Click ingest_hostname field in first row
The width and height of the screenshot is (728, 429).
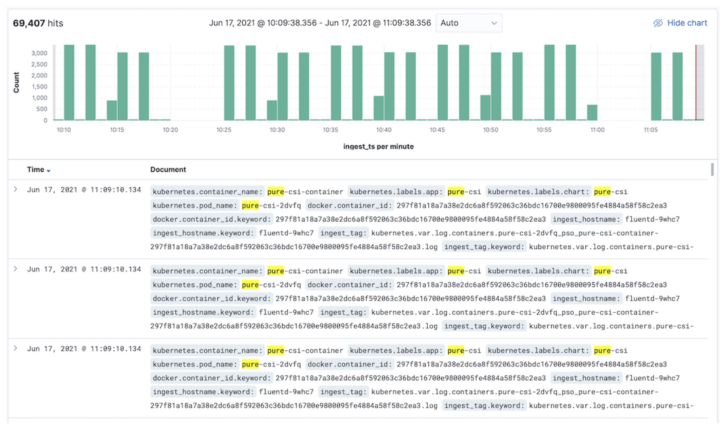586,219
